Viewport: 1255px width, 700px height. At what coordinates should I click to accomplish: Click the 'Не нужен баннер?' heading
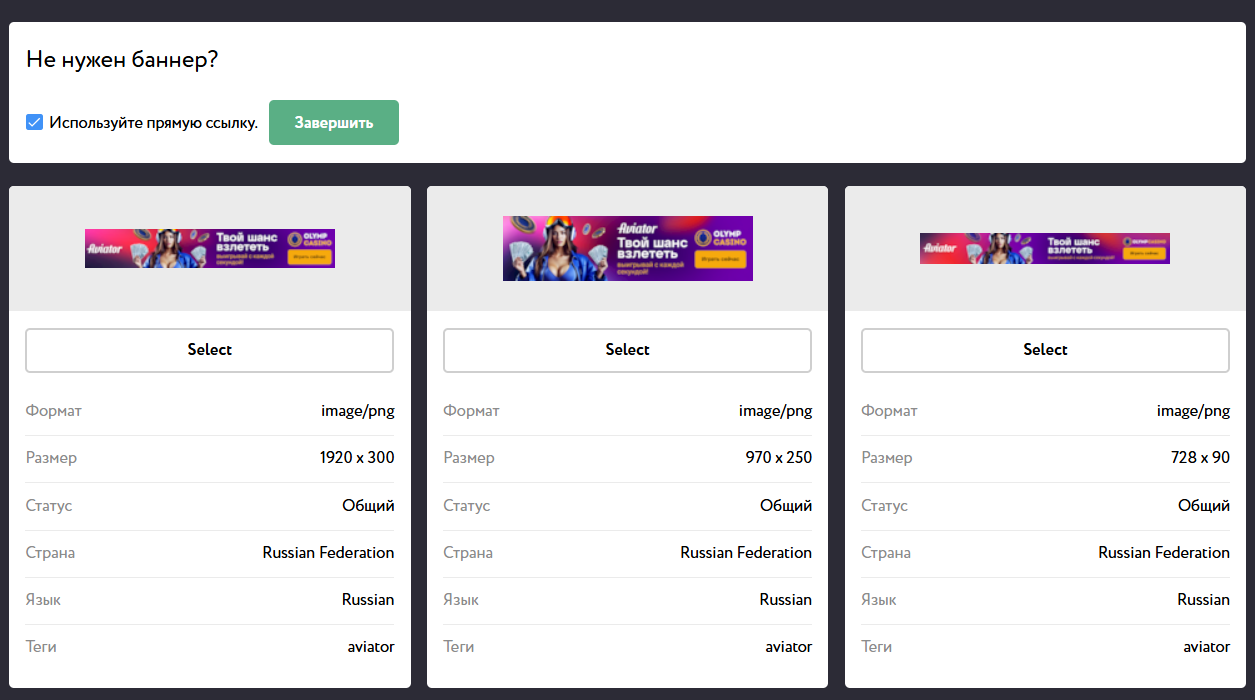pyautogui.click(x=122, y=60)
